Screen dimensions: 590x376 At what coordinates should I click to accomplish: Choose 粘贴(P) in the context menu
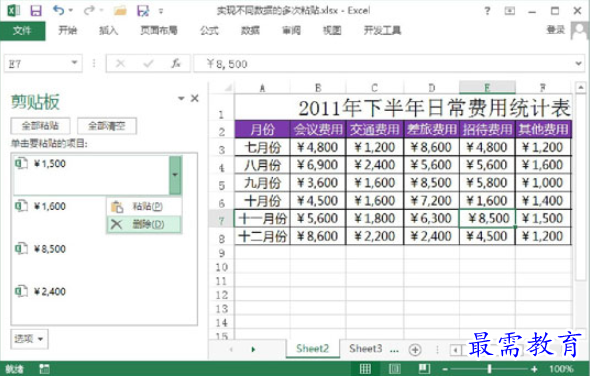coord(144,206)
